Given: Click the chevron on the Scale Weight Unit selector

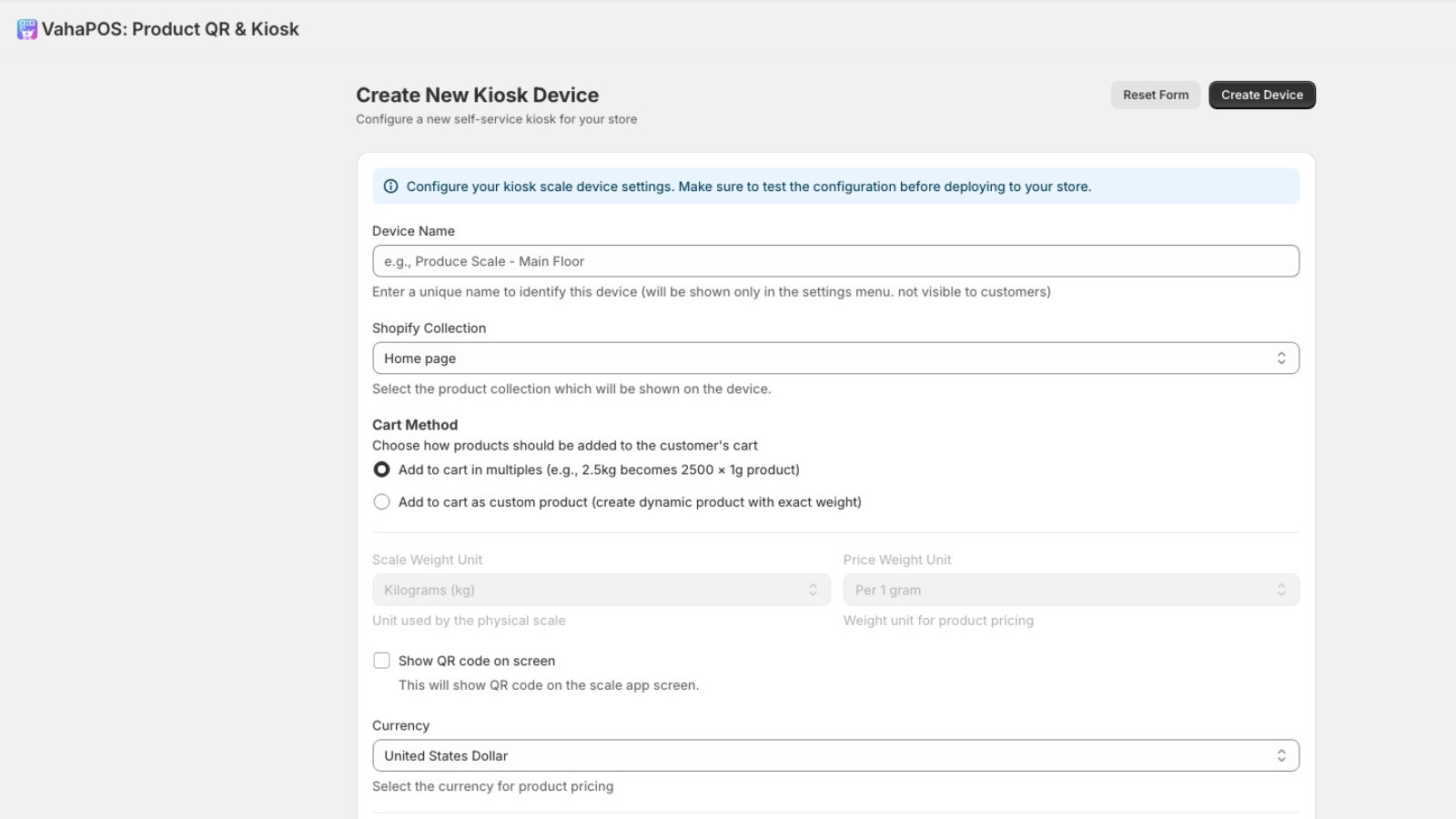Looking at the screenshot, I should 814,589.
